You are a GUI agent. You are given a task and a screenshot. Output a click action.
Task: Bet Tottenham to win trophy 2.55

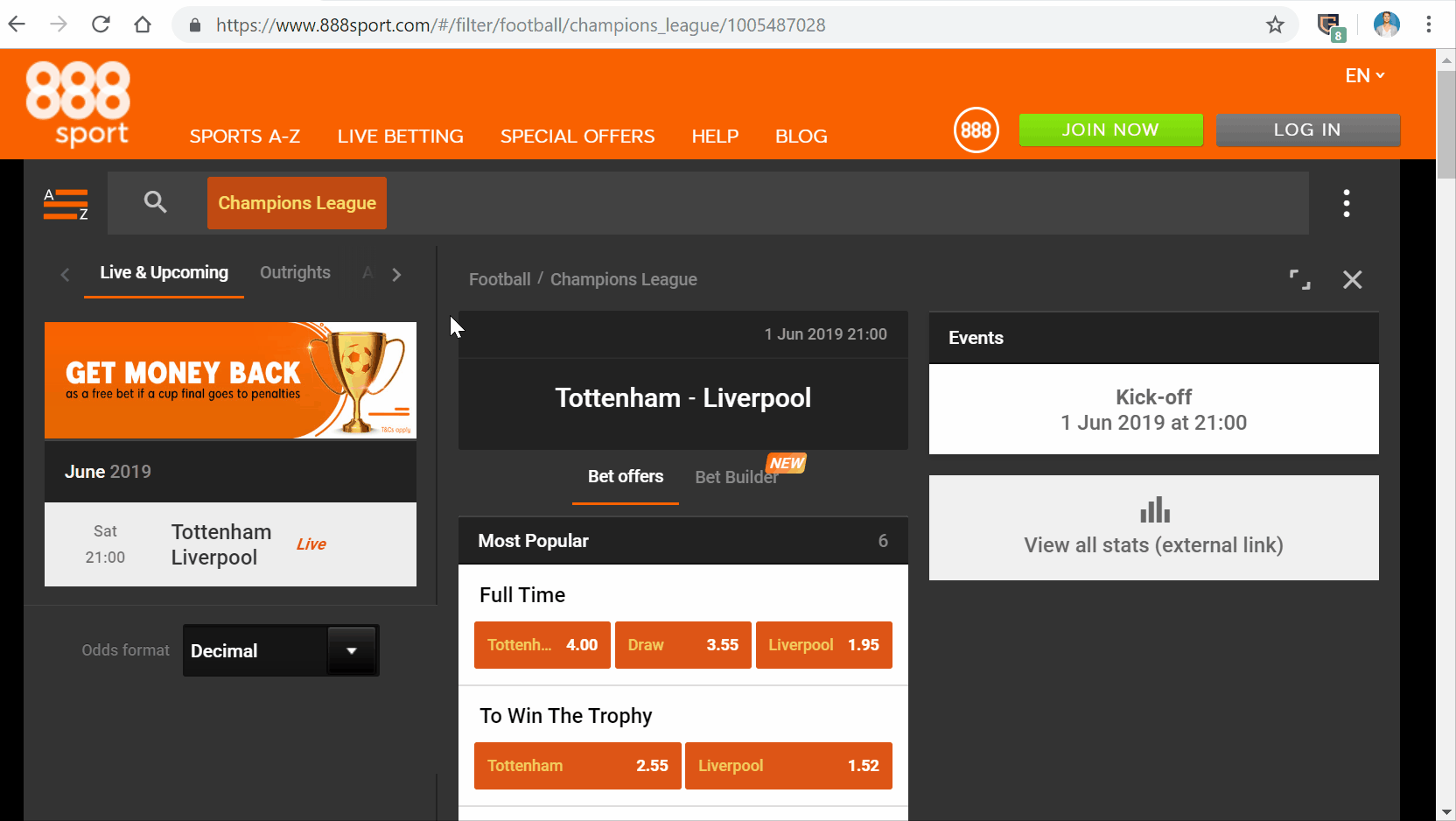[577, 766]
